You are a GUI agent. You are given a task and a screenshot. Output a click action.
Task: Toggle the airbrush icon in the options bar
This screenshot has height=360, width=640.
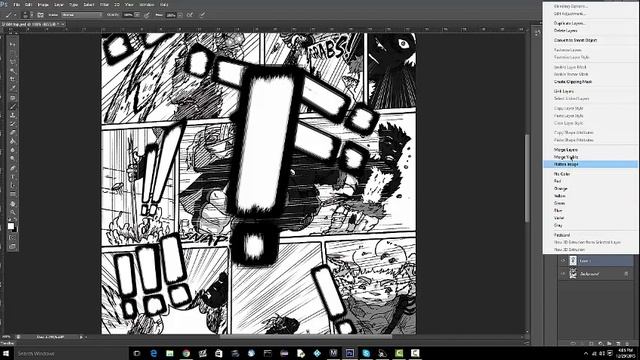click(x=190, y=15)
